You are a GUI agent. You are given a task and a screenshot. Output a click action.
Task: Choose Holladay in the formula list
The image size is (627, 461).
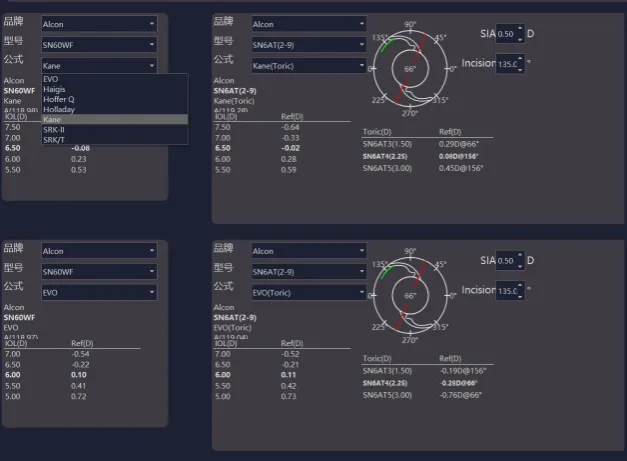click(58, 109)
